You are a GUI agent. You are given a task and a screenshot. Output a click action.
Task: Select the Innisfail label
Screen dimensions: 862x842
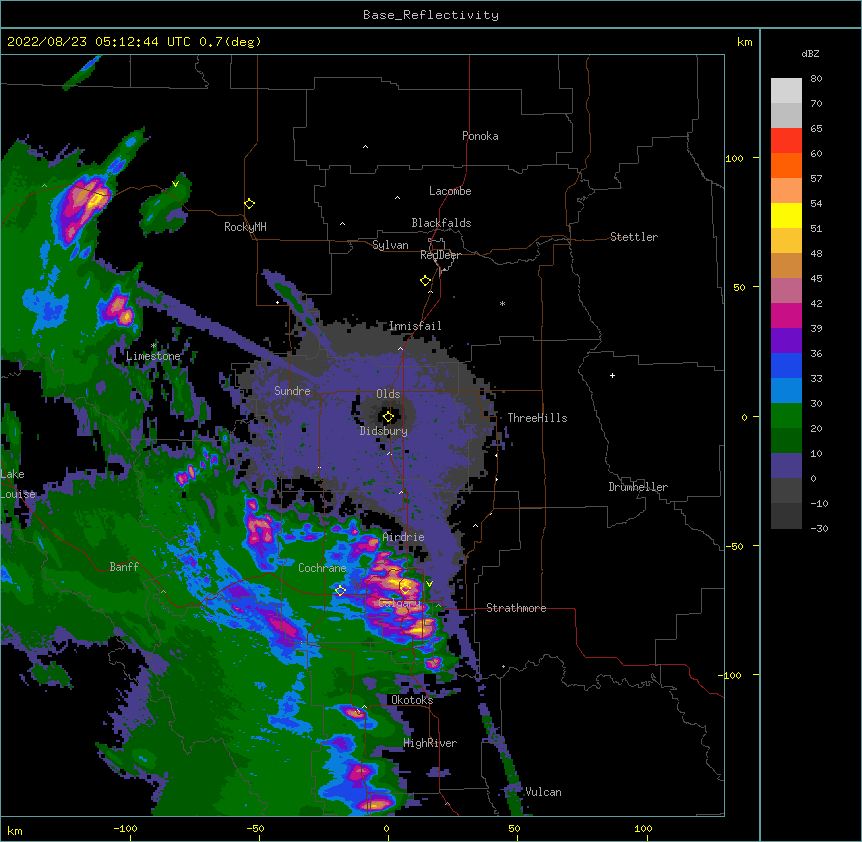(x=415, y=326)
